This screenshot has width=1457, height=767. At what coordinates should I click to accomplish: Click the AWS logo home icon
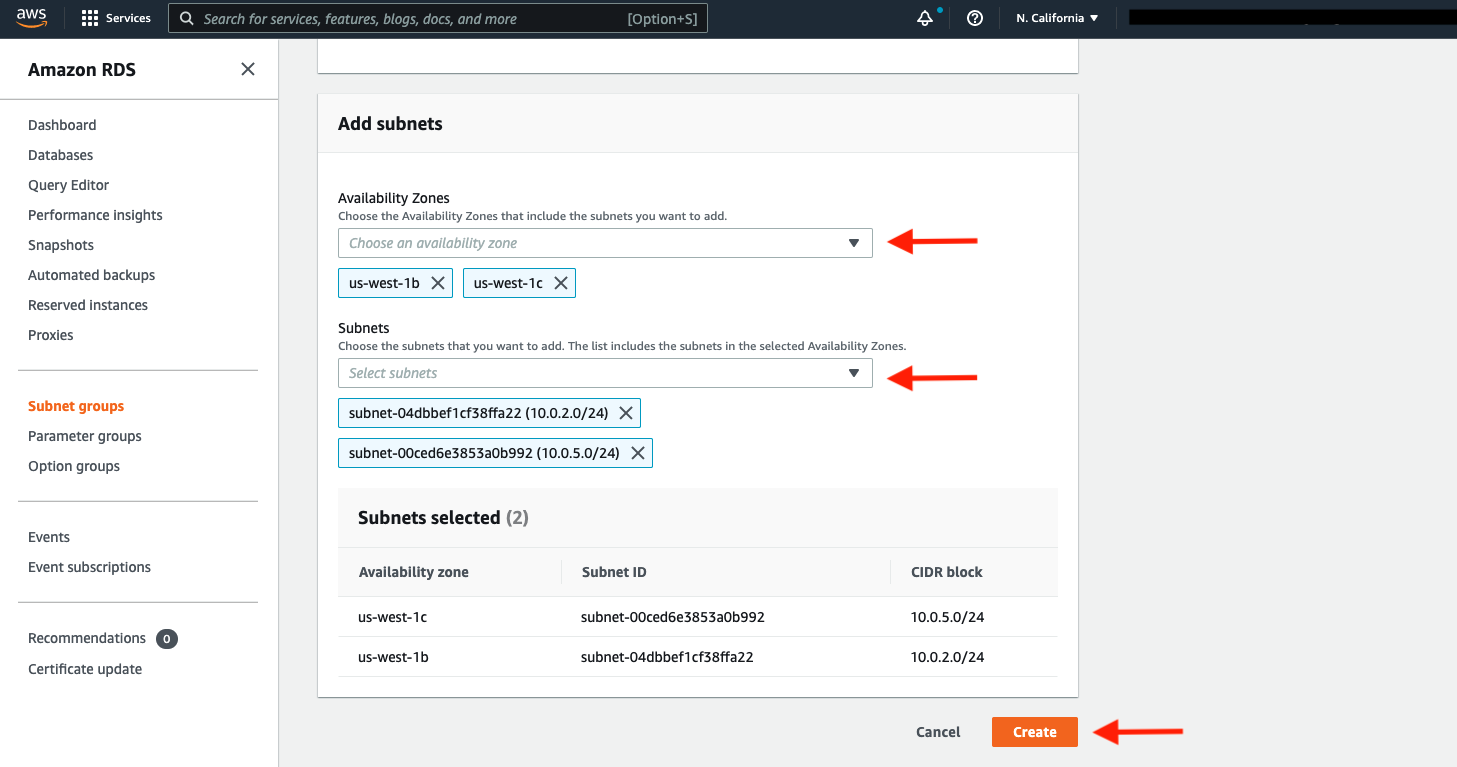pyautogui.click(x=31, y=17)
